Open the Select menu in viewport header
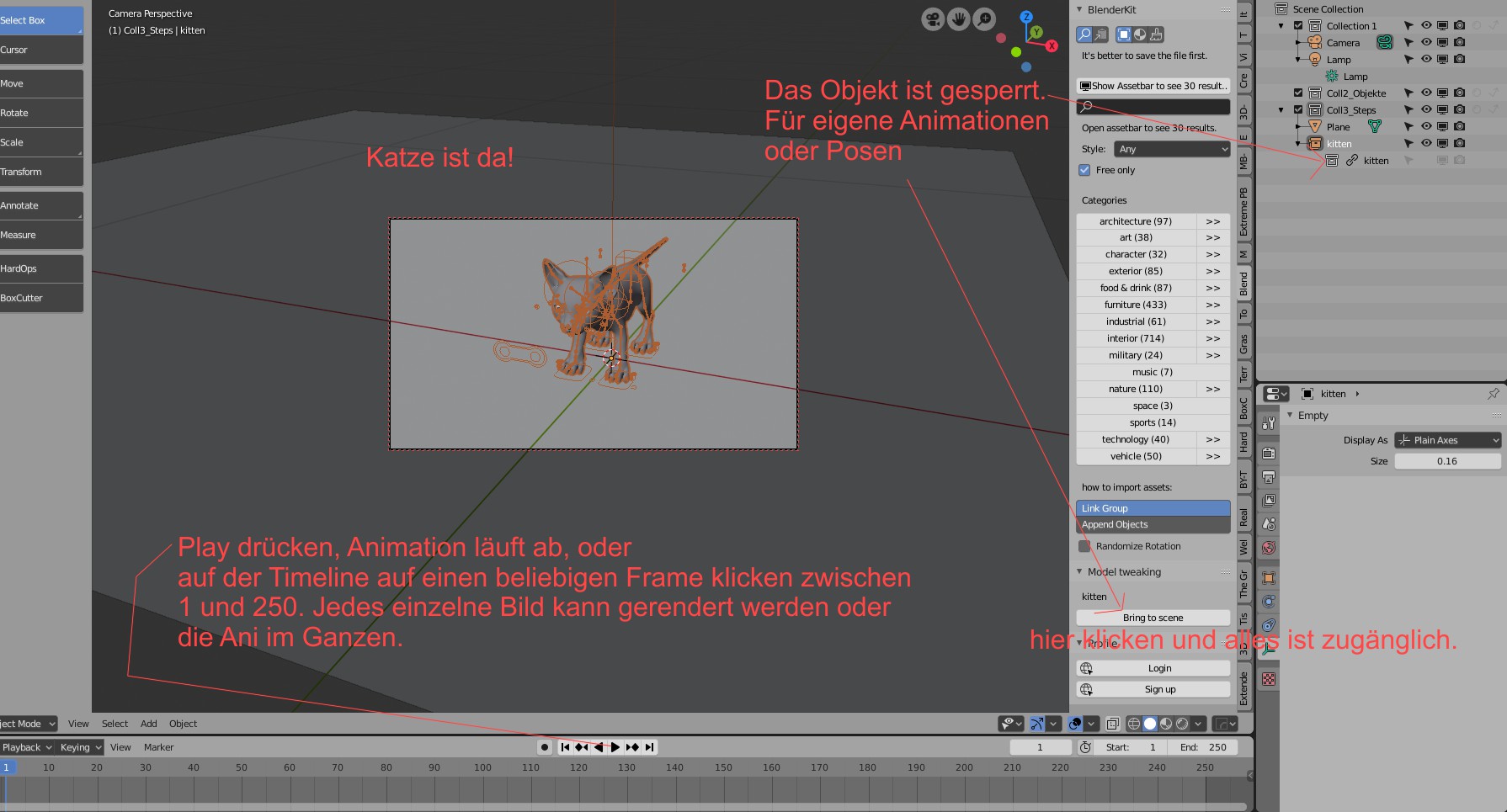The width and height of the screenshot is (1507, 812). coord(114,724)
